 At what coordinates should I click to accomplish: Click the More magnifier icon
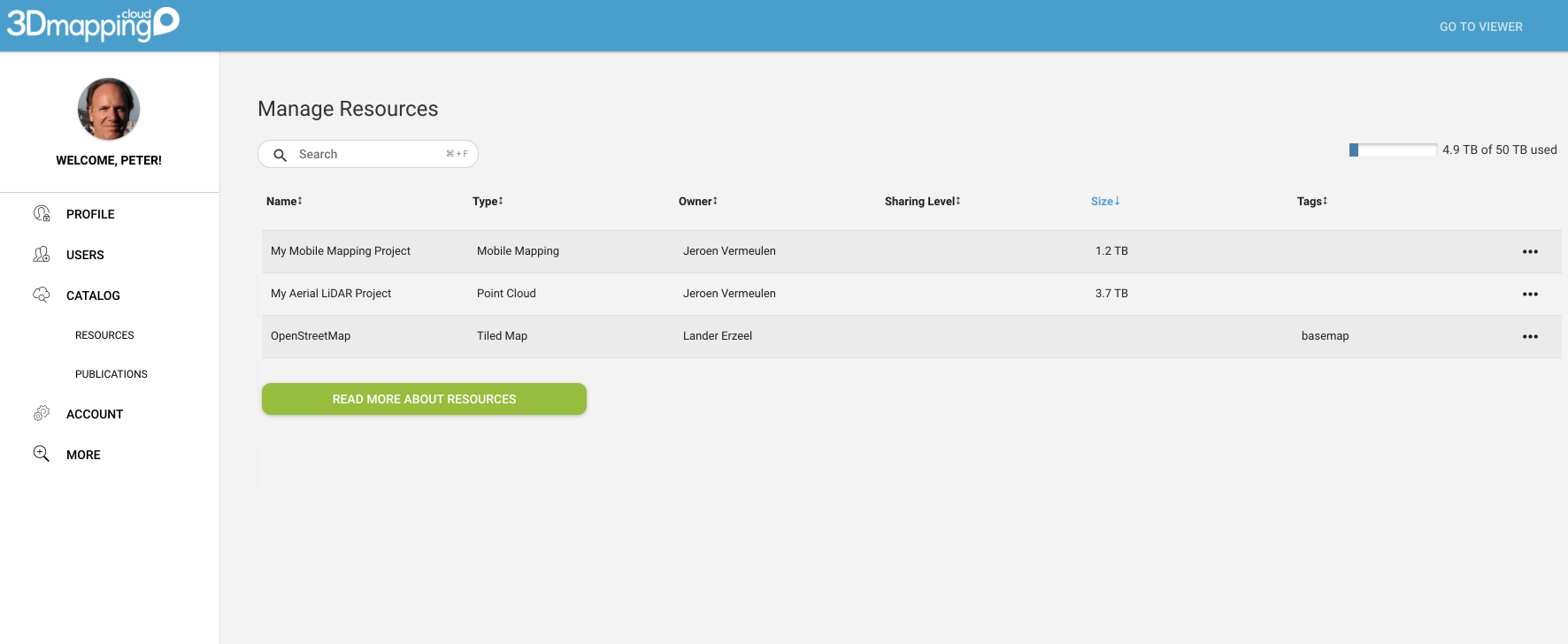pos(42,454)
